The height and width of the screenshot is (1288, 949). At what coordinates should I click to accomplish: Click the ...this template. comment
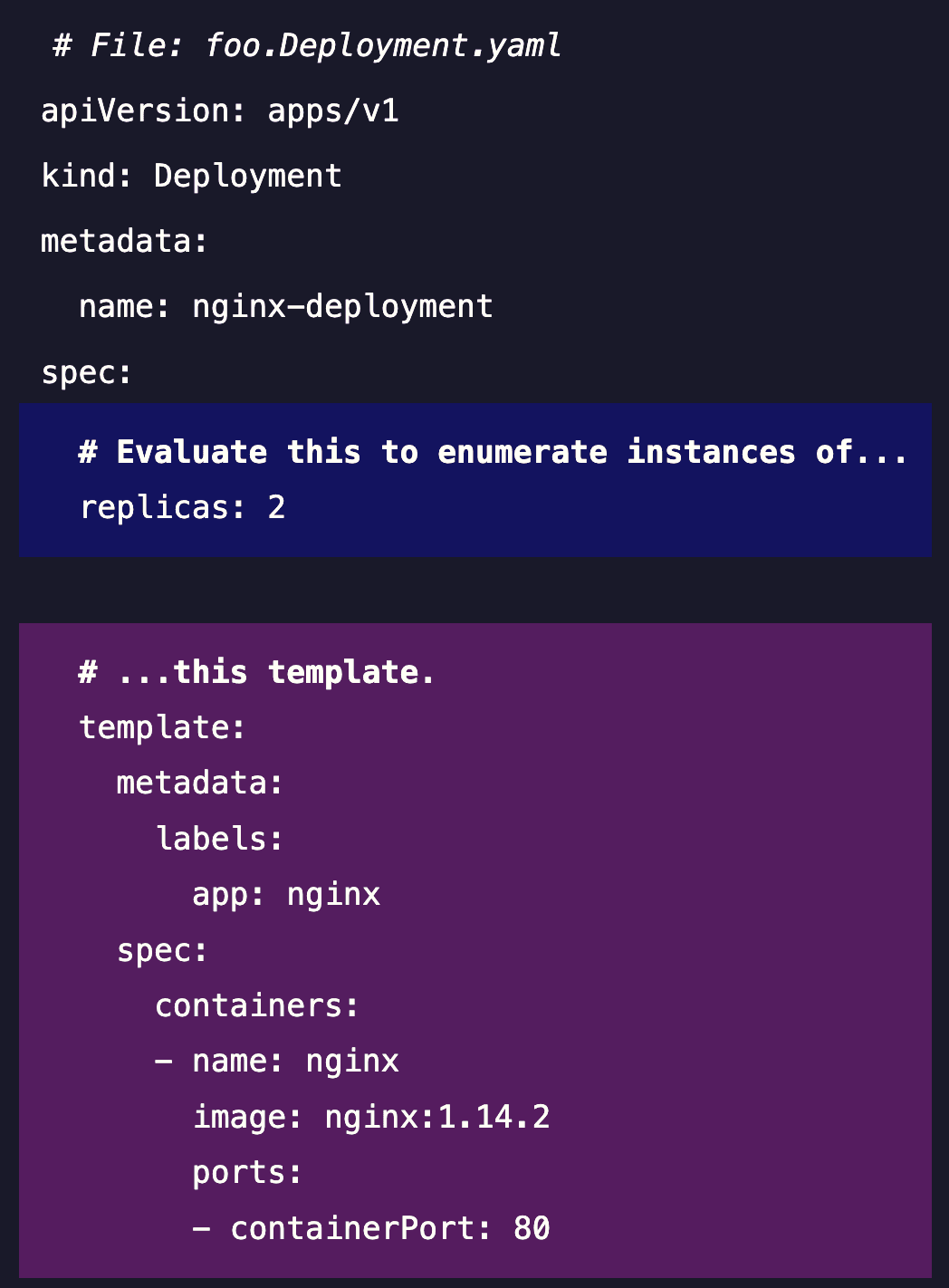pyautogui.click(x=257, y=672)
